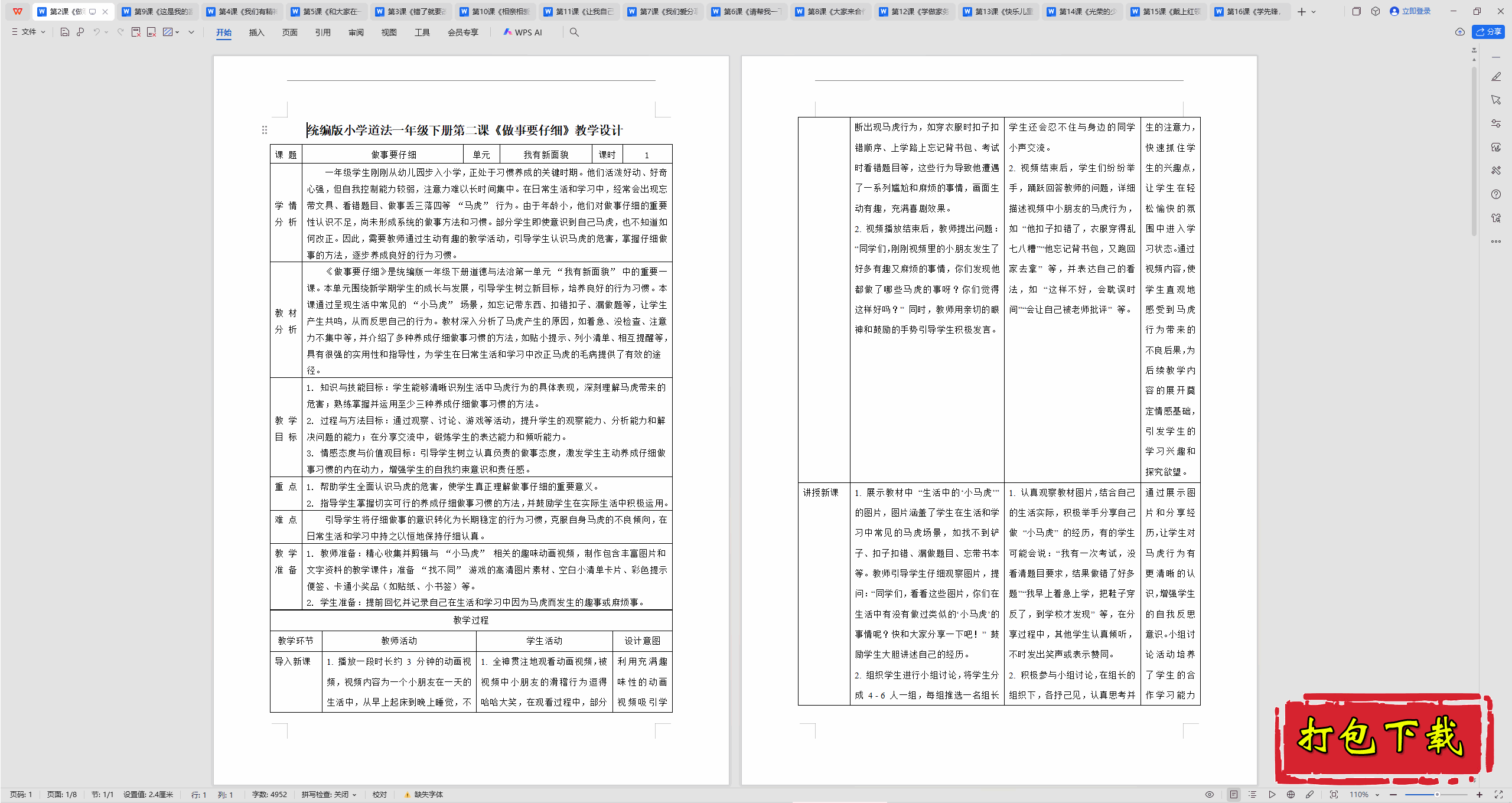Click the window tiling icon near login
The width and height of the screenshot is (1512, 803).
coord(1357,11)
